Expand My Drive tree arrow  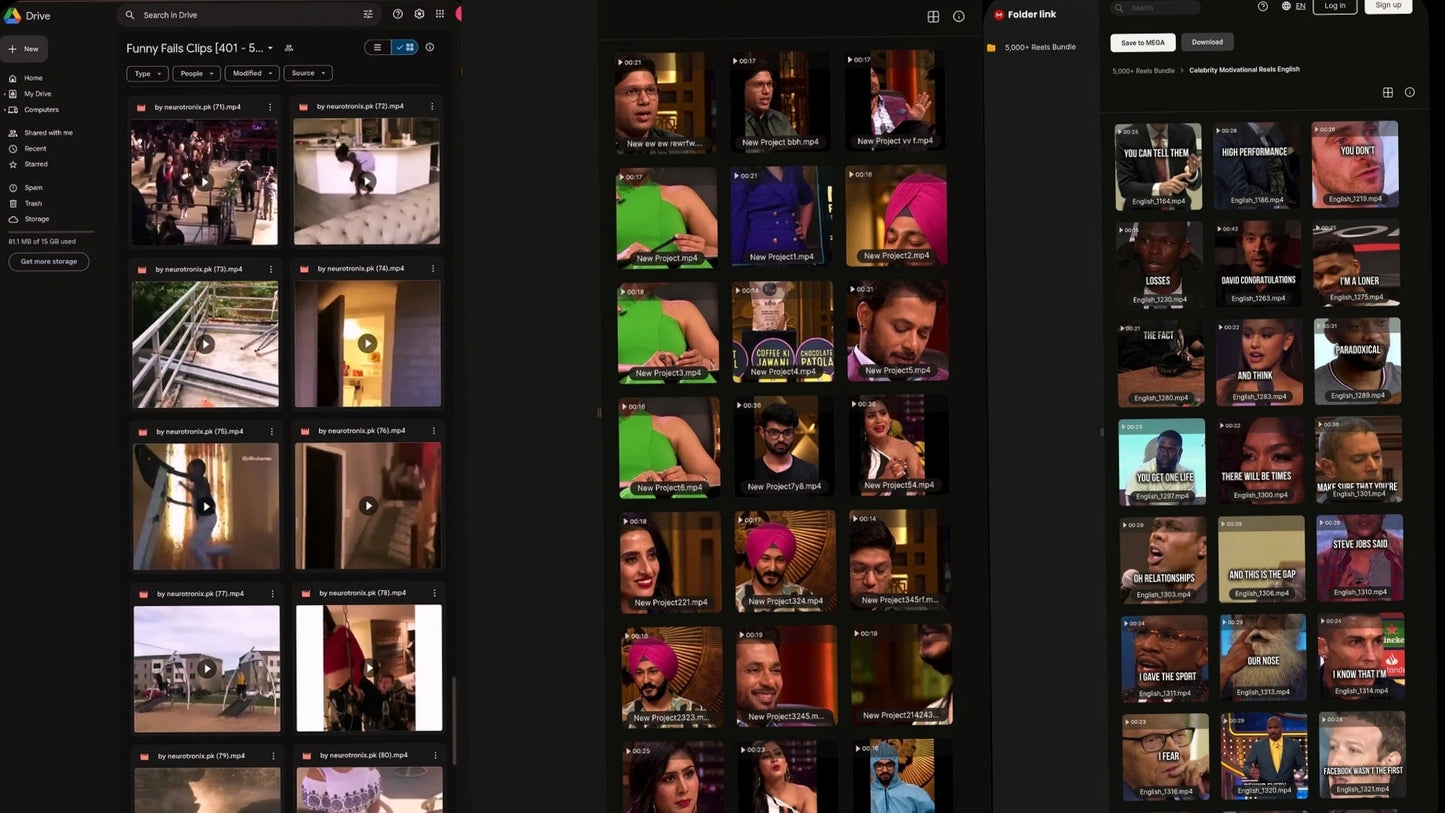pyautogui.click(x=4, y=94)
